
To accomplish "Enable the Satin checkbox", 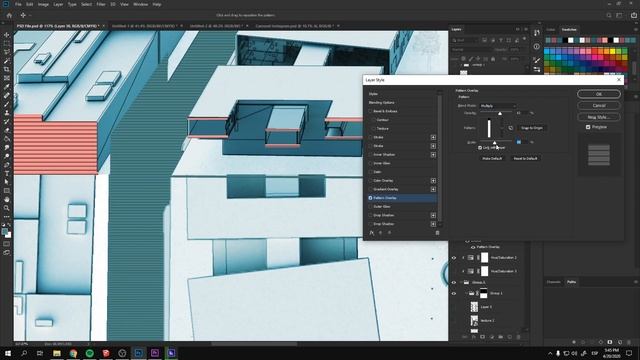I will tap(371, 172).
